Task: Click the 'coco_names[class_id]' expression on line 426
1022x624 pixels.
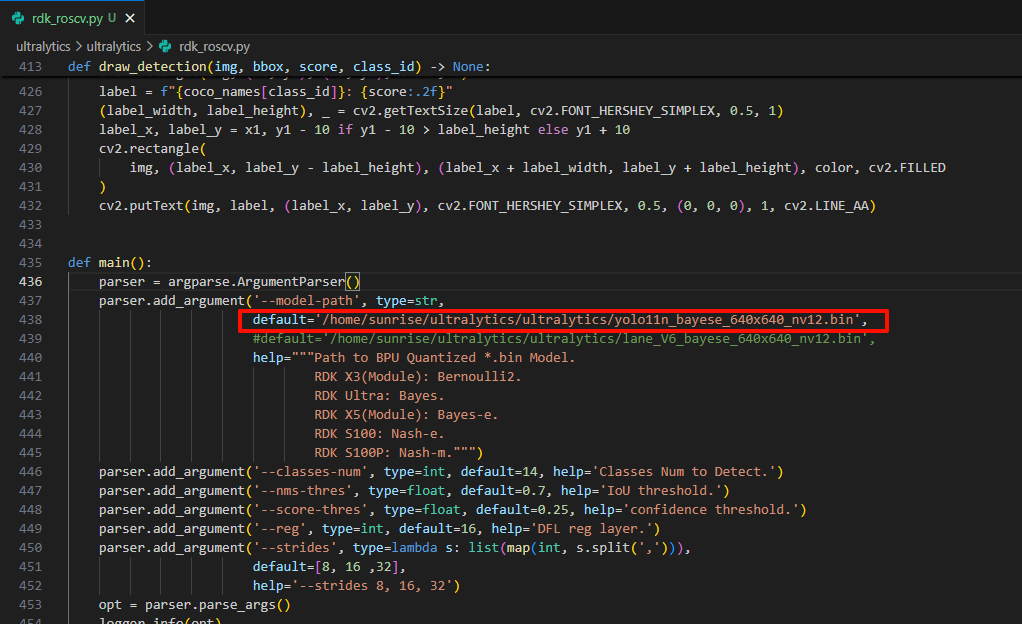Action: (261, 92)
